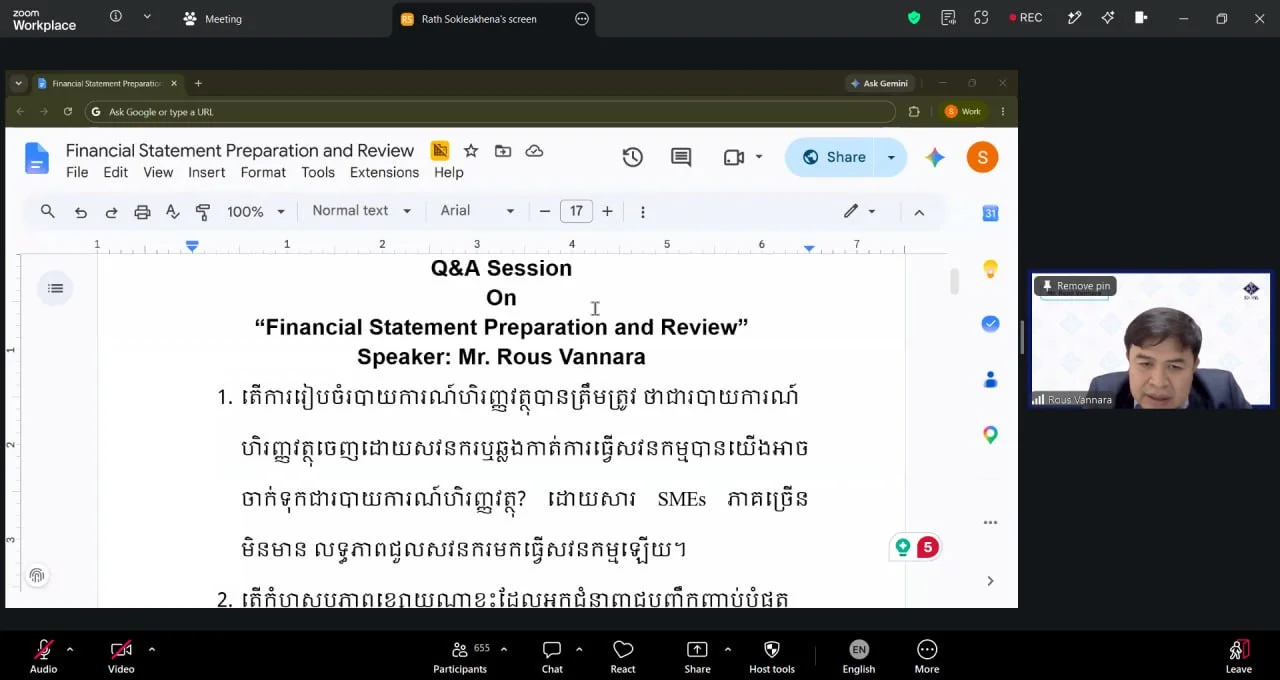Show all comments icon in Docs
This screenshot has height=680, width=1280.
click(681, 157)
